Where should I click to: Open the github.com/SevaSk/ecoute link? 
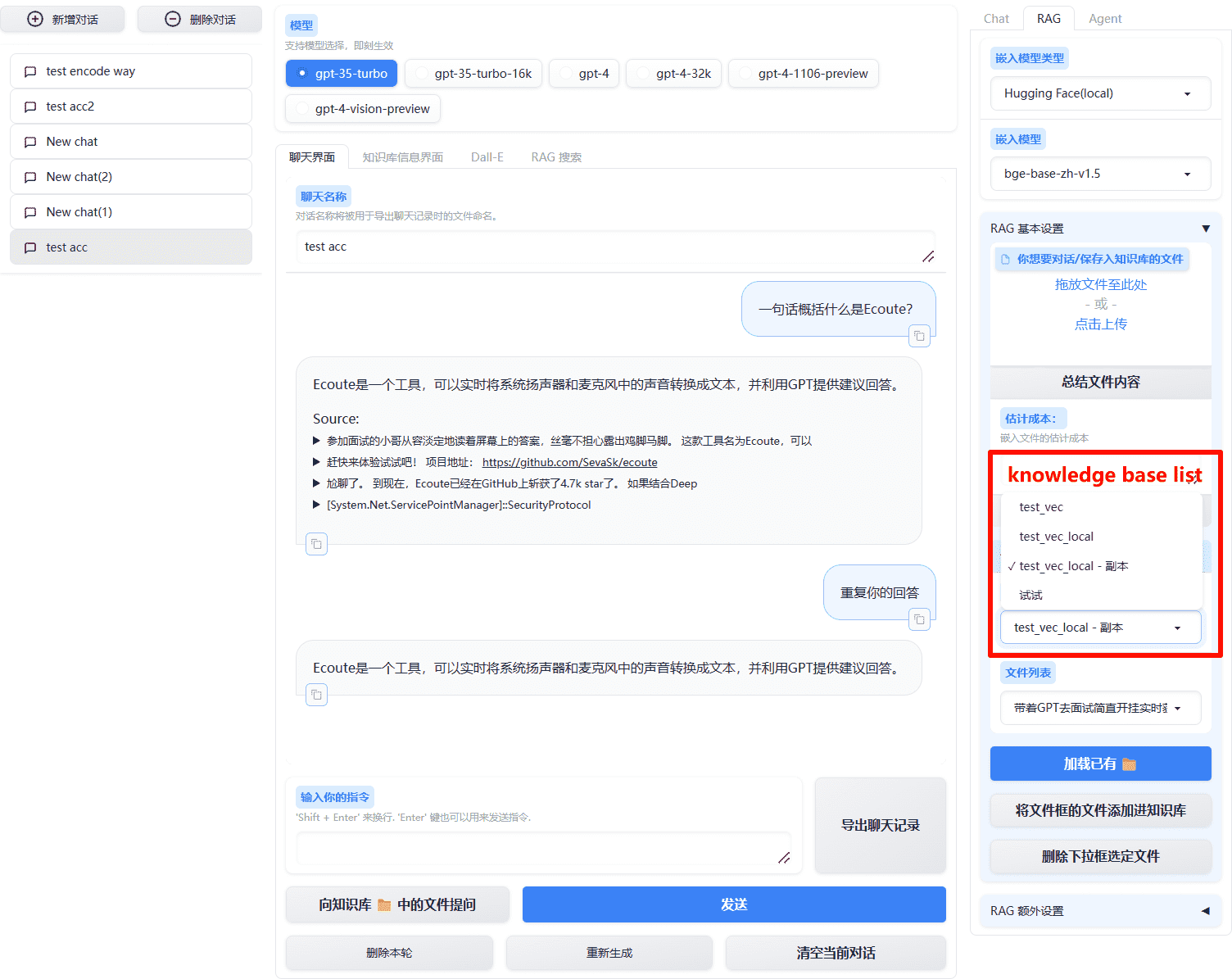click(x=569, y=462)
